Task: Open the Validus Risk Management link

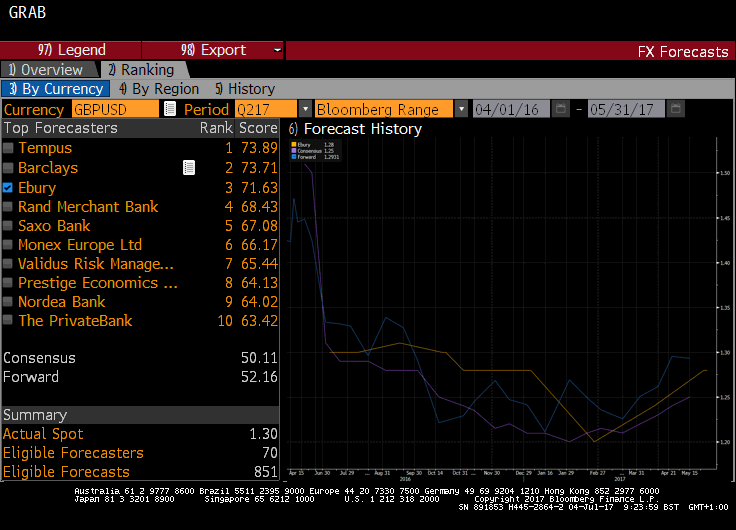Action: [96, 264]
